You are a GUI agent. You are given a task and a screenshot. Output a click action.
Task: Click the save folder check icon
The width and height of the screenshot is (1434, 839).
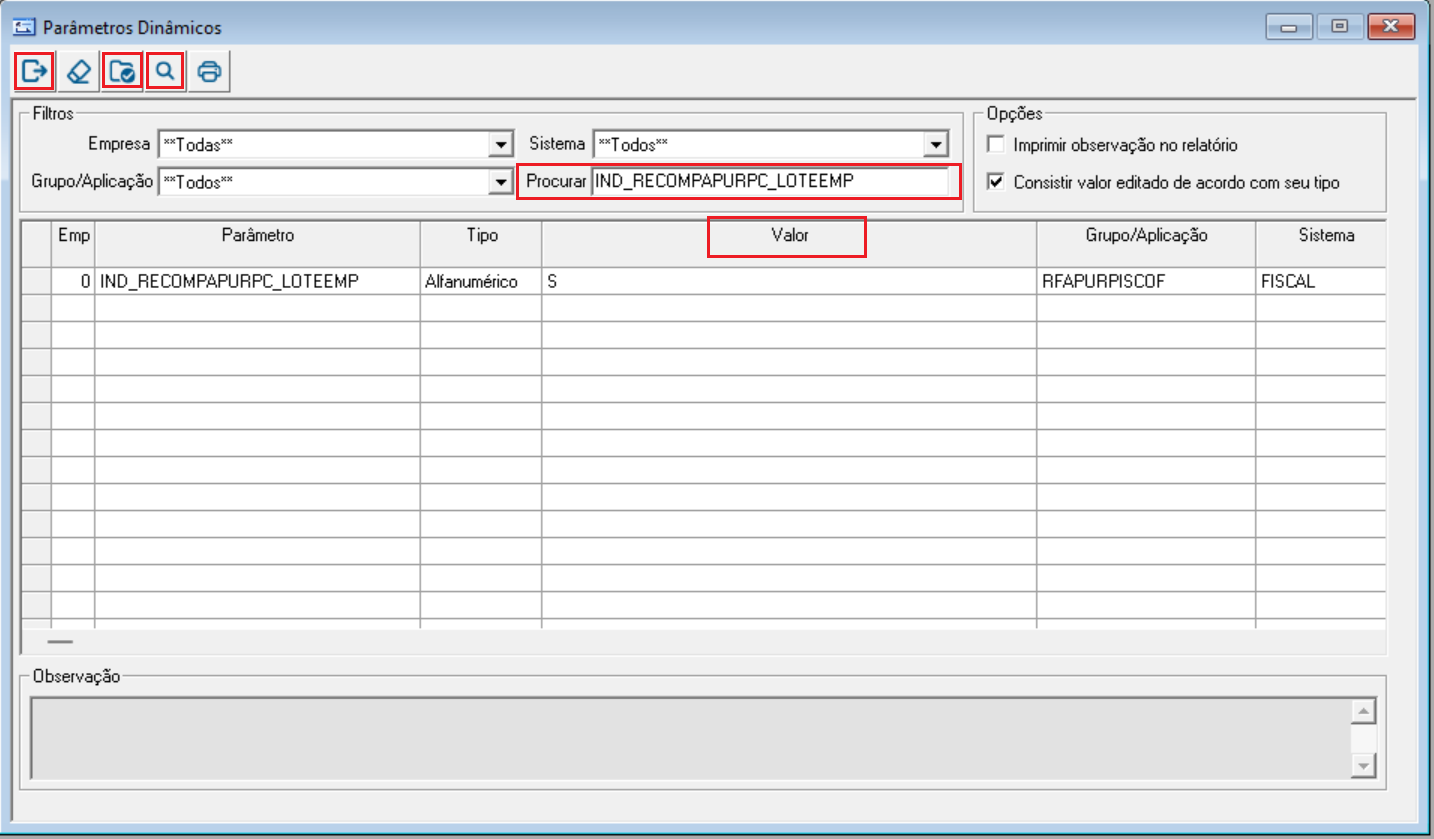122,72
